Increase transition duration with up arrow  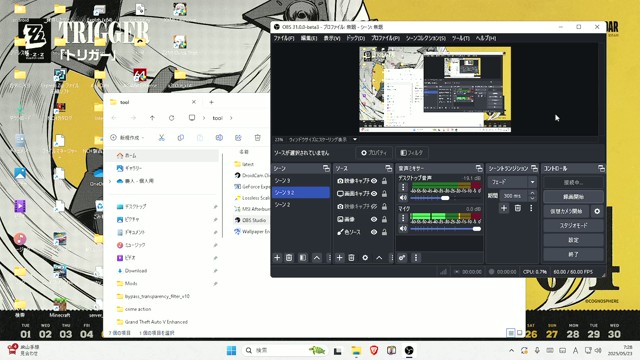click(532, 193)
